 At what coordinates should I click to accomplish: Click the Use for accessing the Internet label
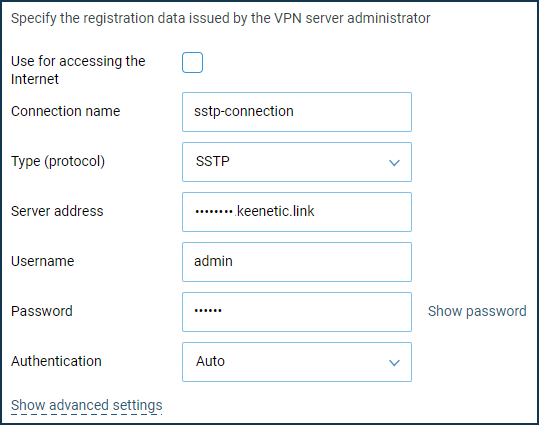[x=78, y=70]
